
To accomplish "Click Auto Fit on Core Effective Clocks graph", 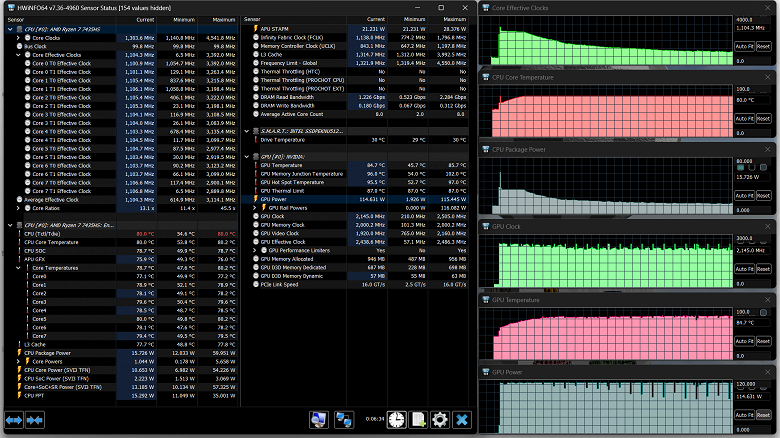I will pyautogui.click(x=744, y=46).
